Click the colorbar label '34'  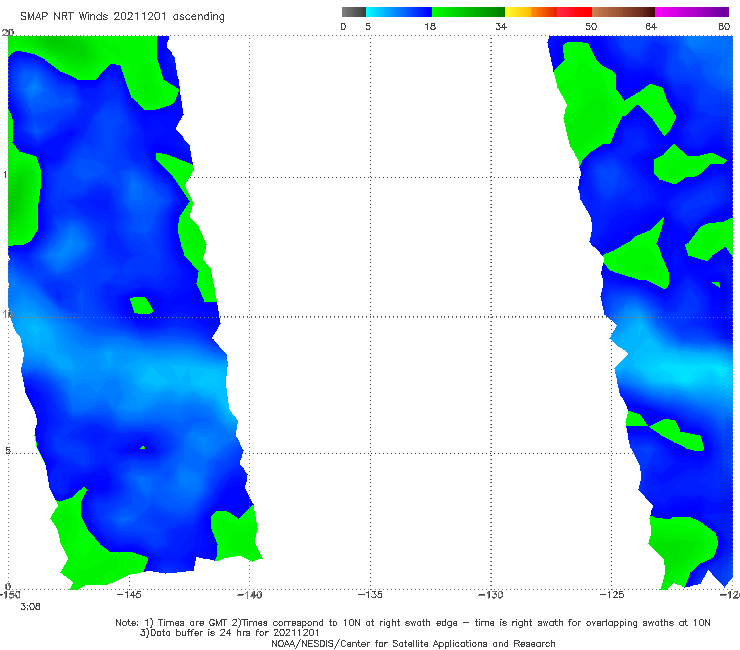(501, 26)
